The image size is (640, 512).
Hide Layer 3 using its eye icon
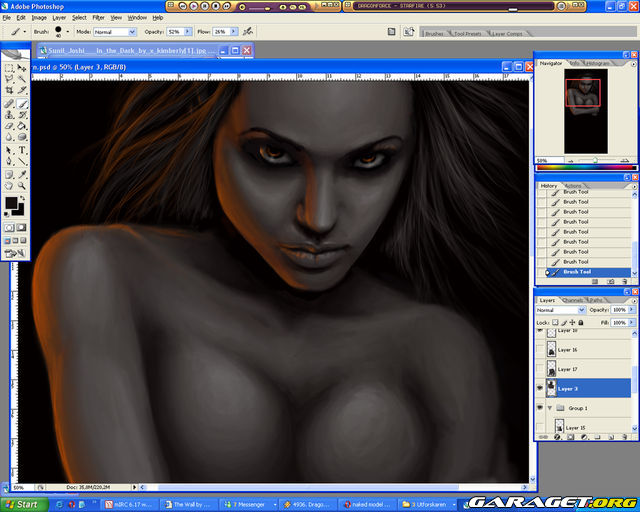coord(541,388)
